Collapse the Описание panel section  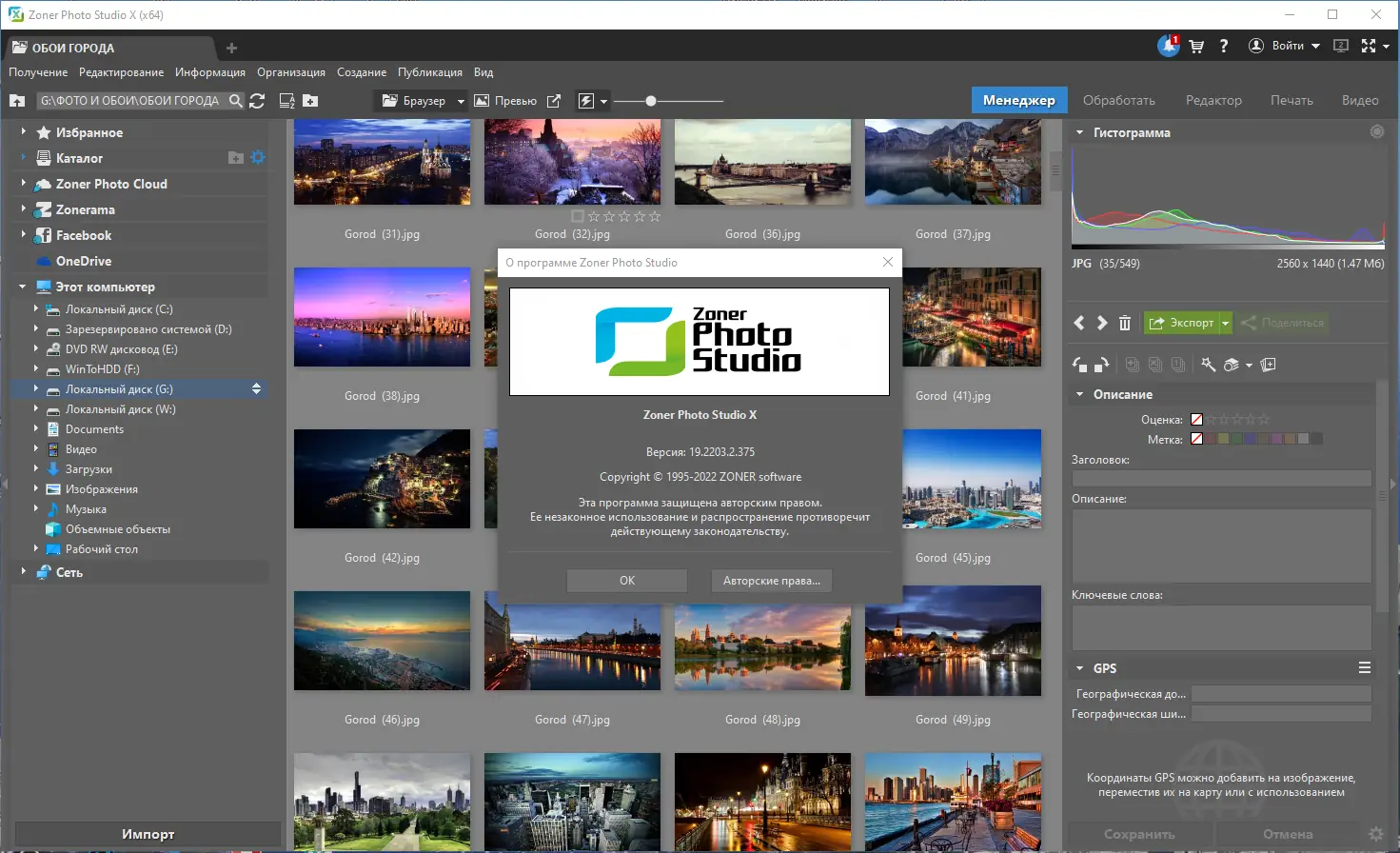point(1079,394)
